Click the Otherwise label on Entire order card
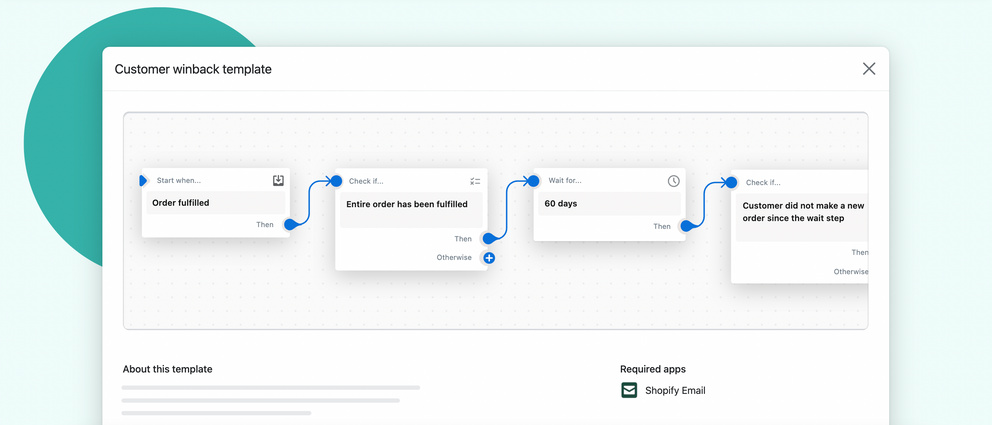 pyautogui.click(x=454, y=258)
